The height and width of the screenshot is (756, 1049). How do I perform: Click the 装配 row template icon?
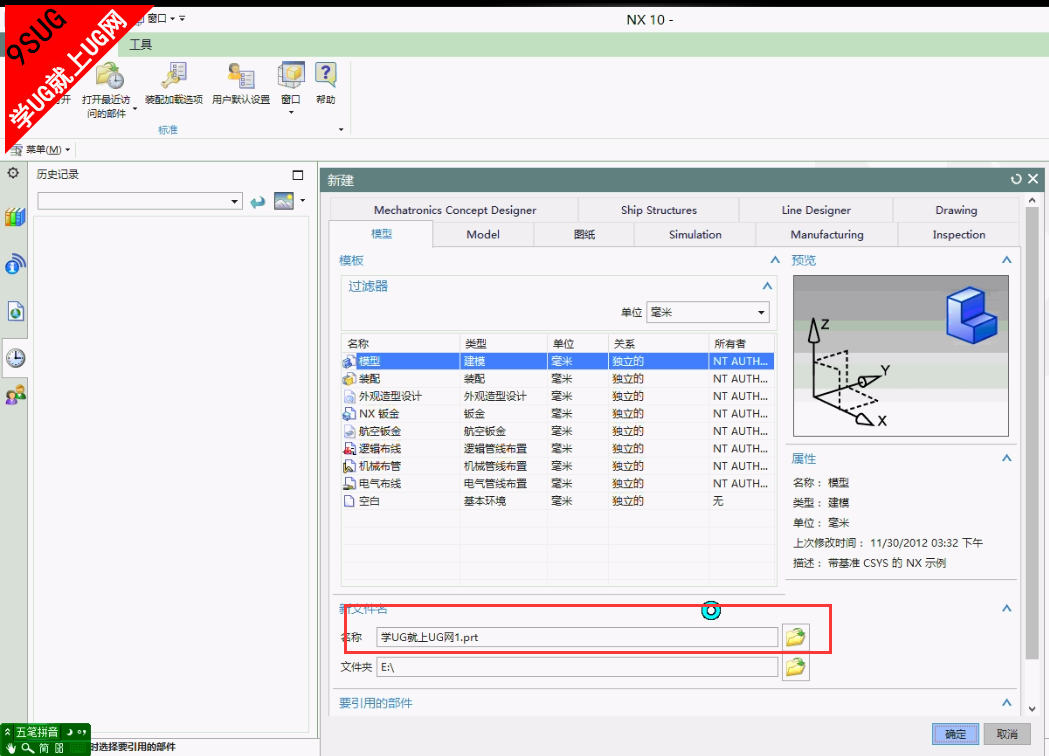pos(349,379)
